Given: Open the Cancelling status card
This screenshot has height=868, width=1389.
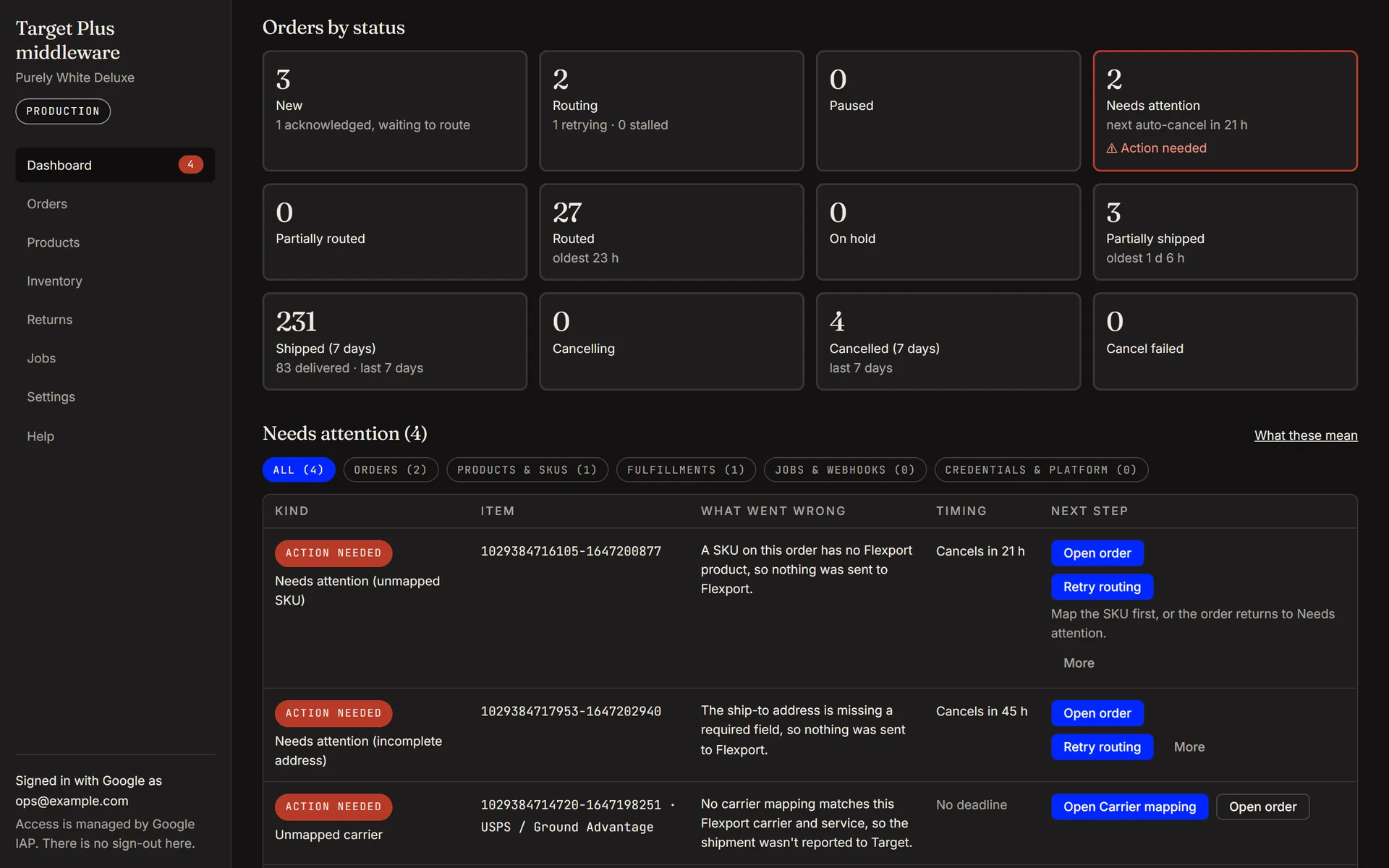Looking at the screenshot, I should (671, 341).
